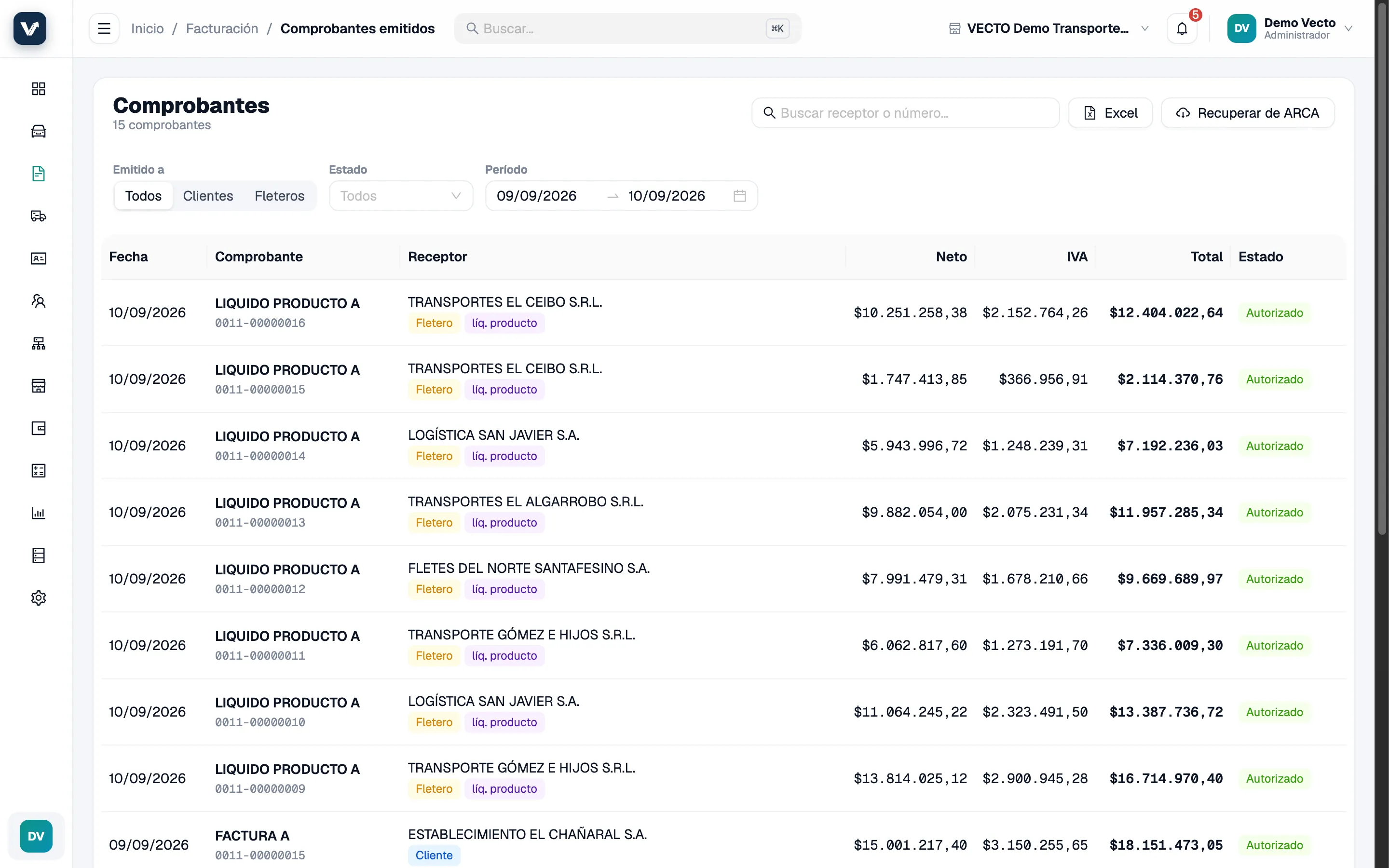Open the checklist form icon in sidebar
The image size is (1389, 868).
tap(39, 471)
